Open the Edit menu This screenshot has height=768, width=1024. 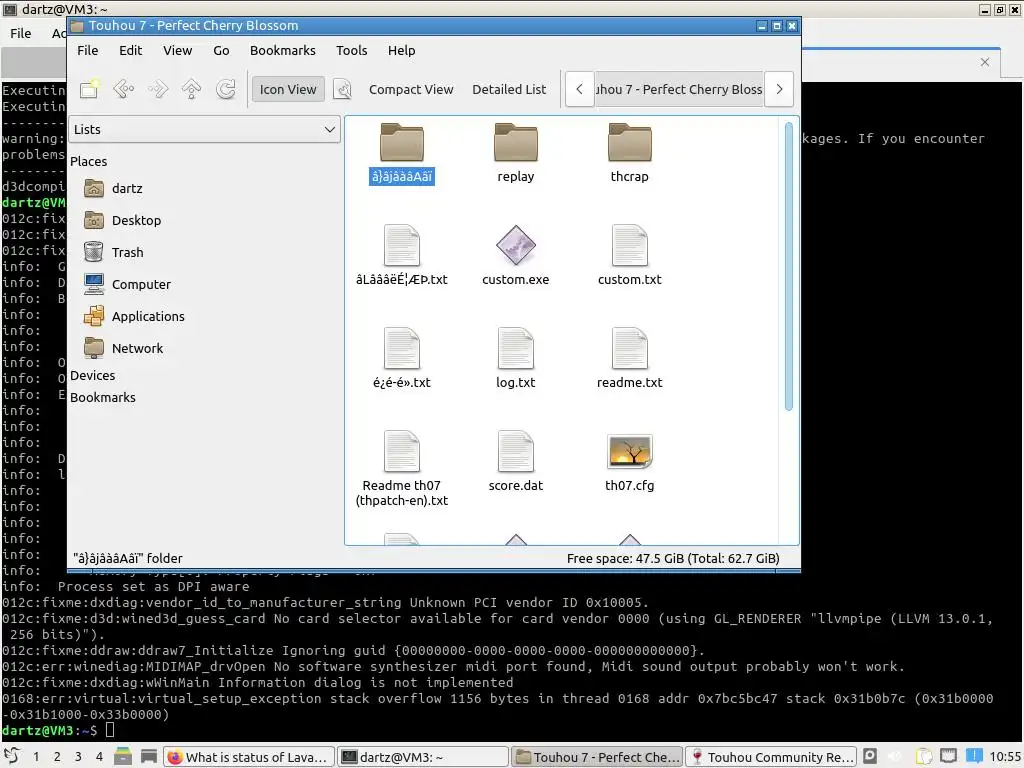point(131,50)
